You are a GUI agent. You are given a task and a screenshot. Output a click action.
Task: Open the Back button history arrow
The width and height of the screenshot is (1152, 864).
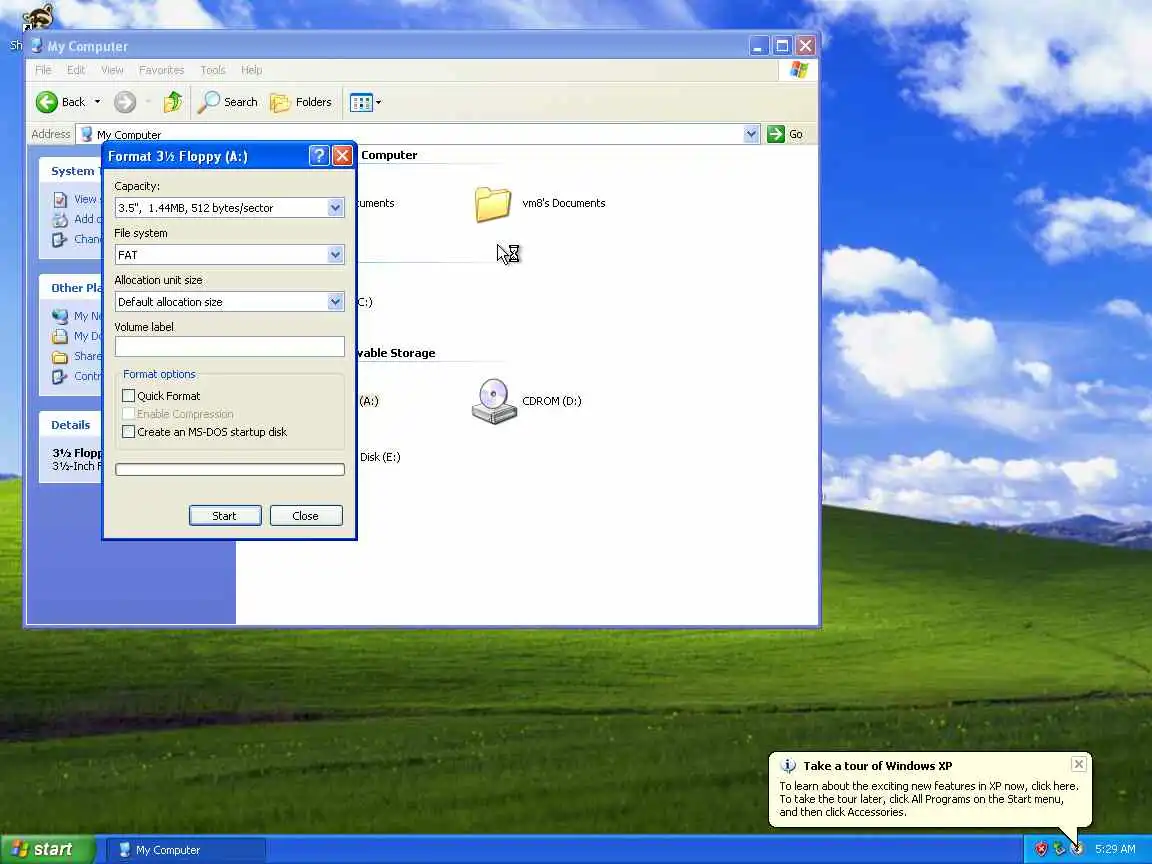coord(97,102)
